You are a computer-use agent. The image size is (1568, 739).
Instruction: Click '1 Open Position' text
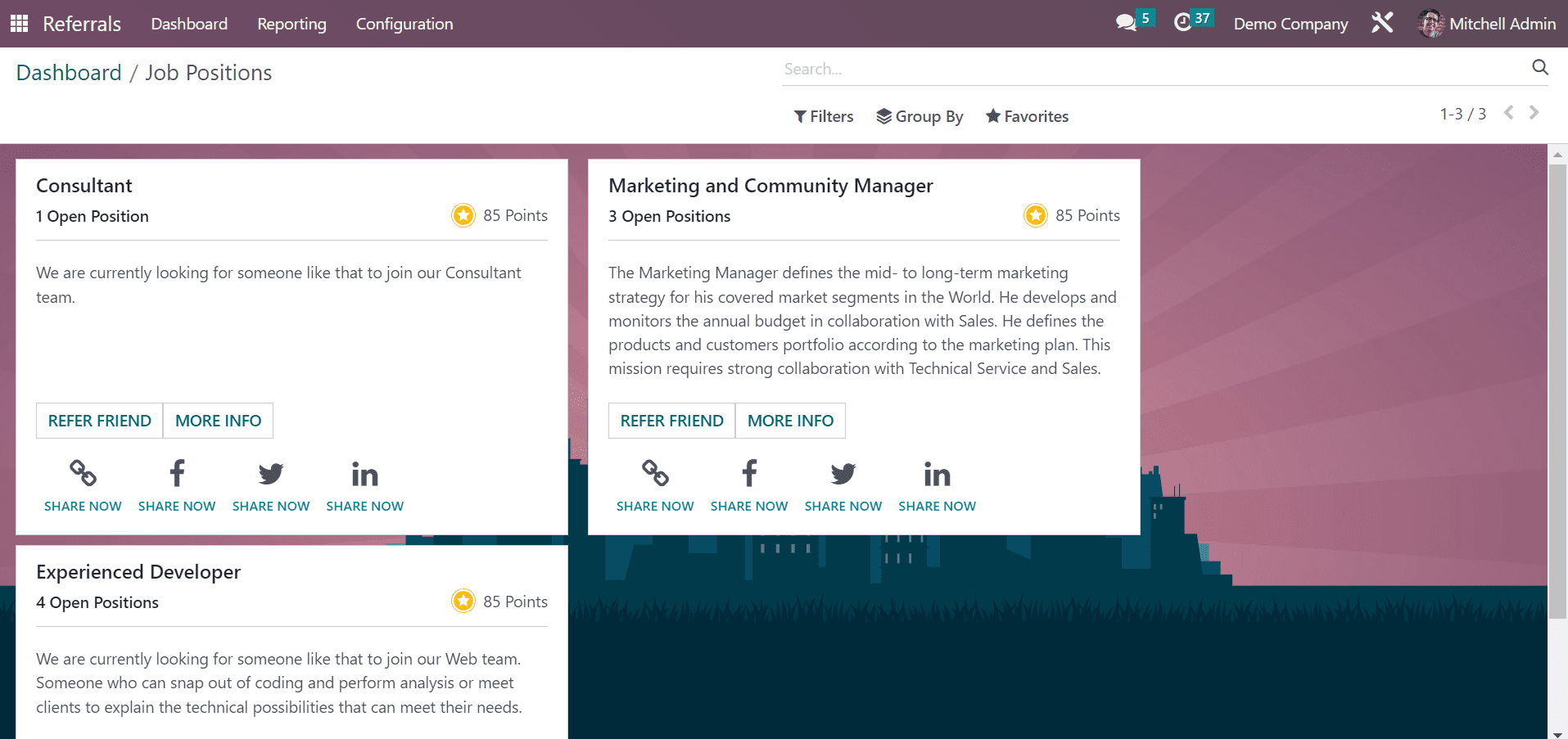coord(93,216)
